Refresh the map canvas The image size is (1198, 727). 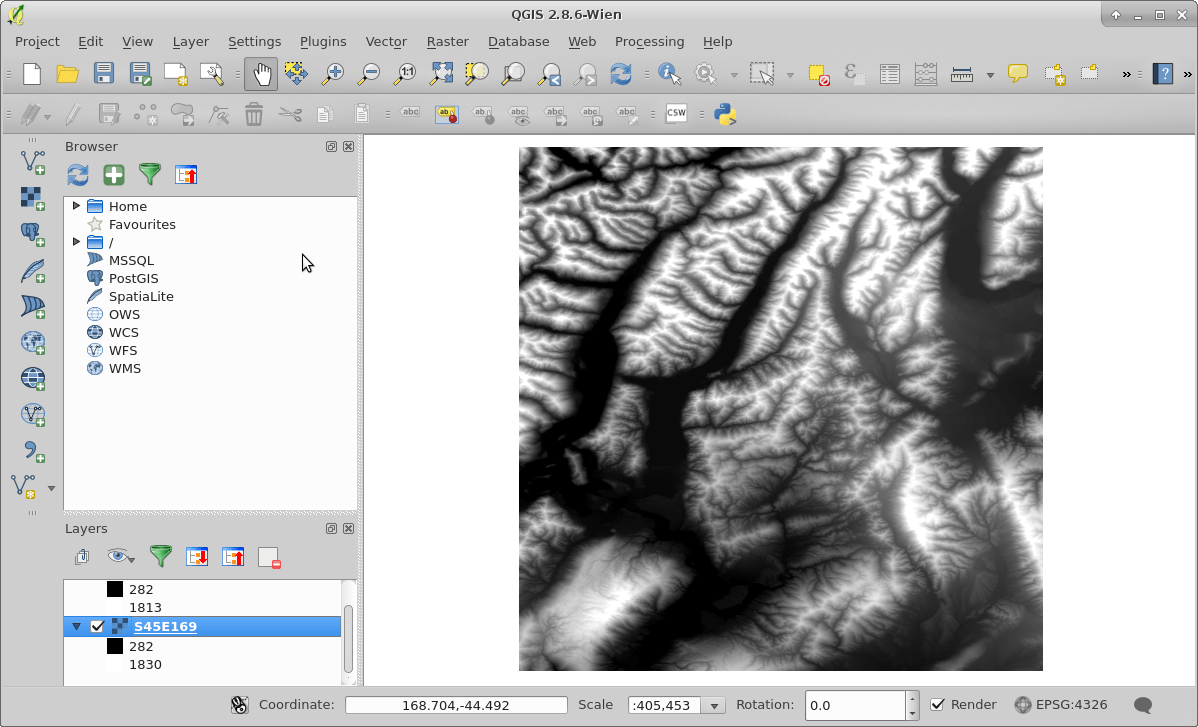pyautogui.click(x=621, y=74)
